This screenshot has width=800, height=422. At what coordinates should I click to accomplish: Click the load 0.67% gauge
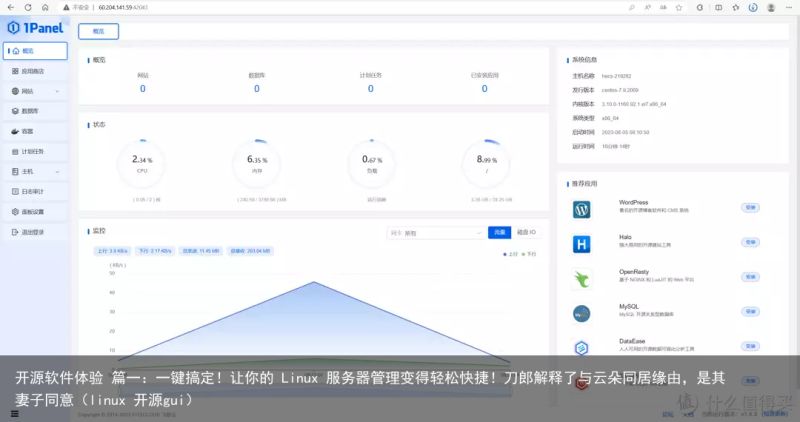[372, 163]
